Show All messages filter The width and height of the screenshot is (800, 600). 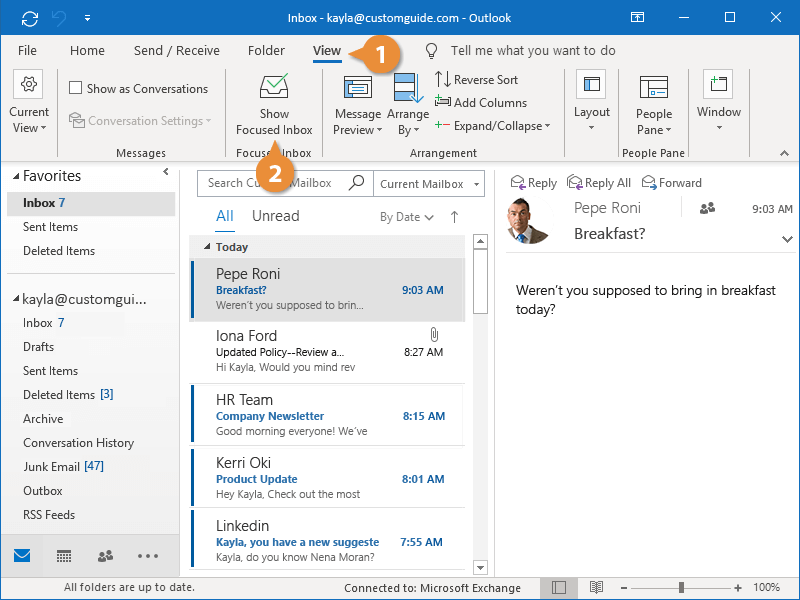(224, 216)
